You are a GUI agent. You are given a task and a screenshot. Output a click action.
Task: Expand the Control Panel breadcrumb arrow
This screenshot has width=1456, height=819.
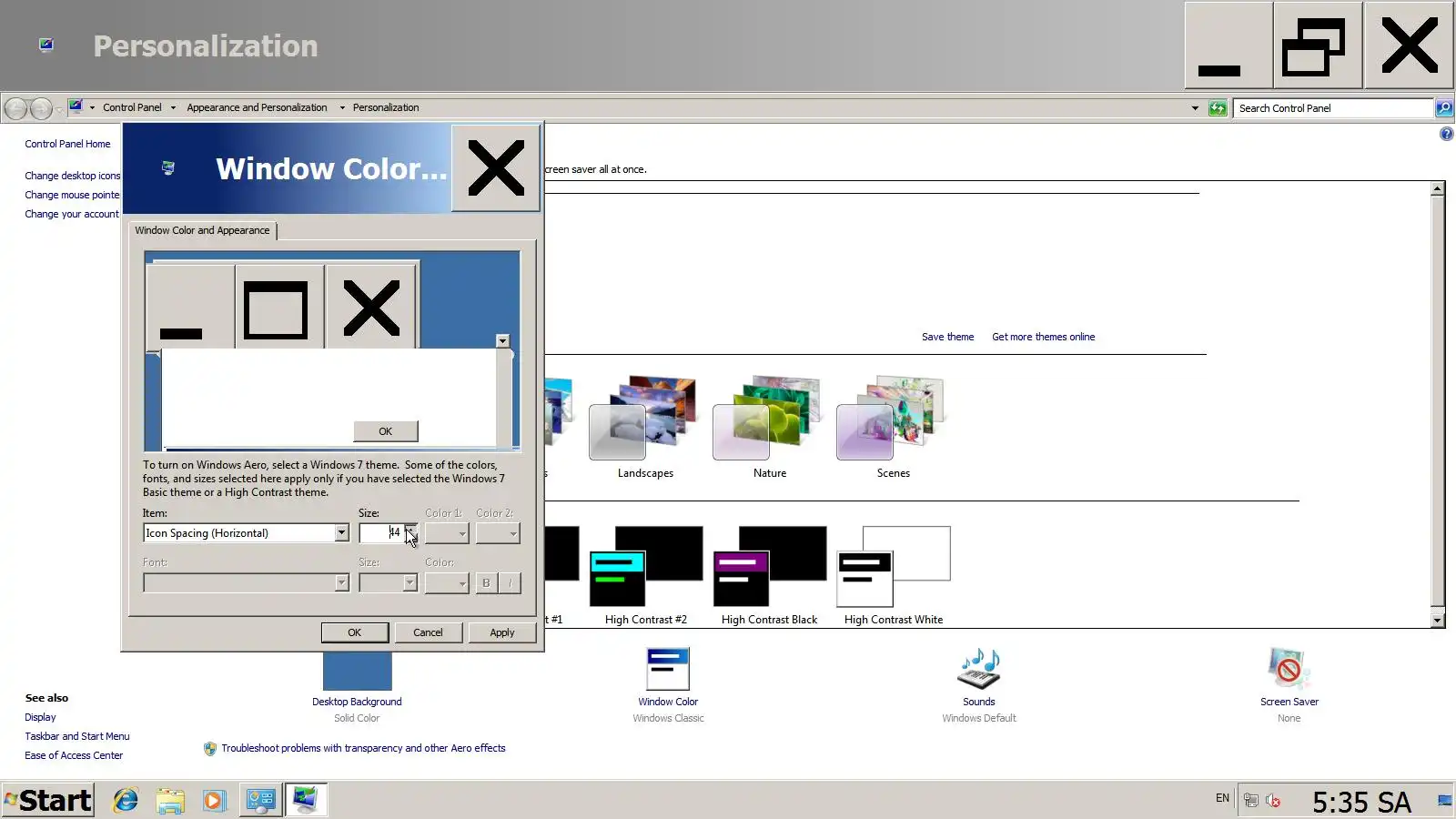pyautogui.click(x=173, y=107)
